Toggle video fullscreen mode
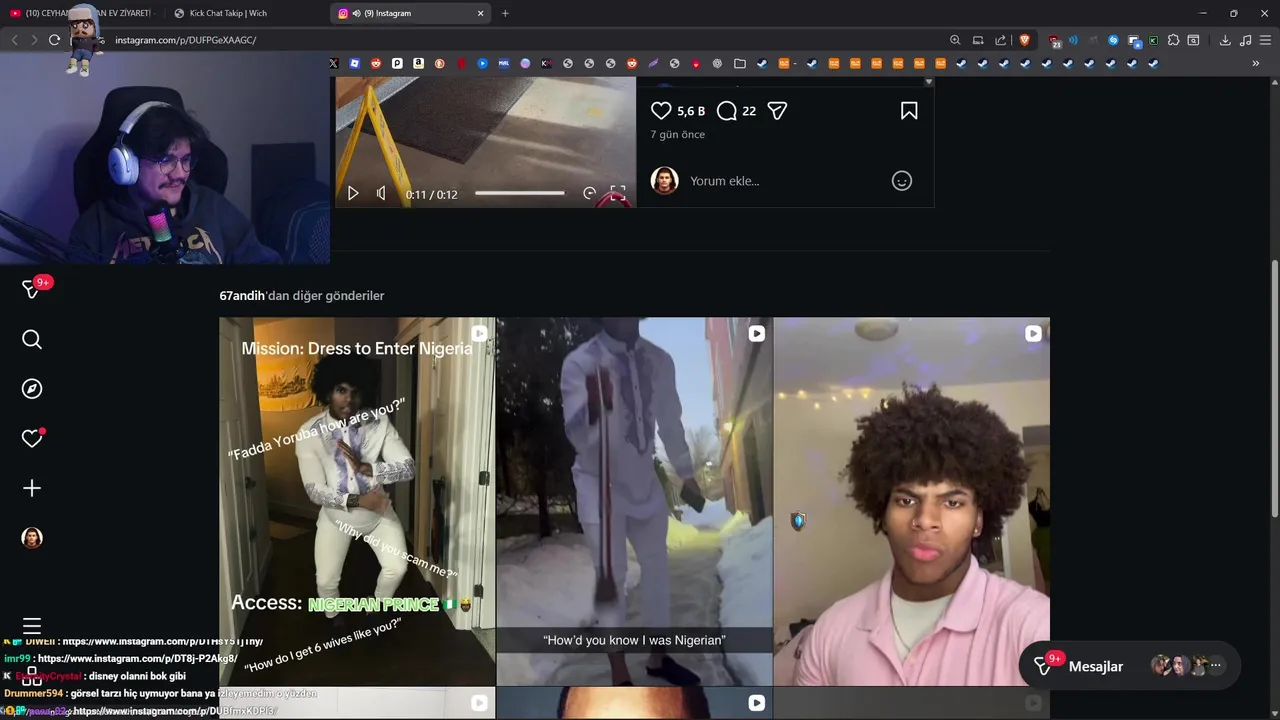Image resolution: width=1280 pixels, height=720 pixels. coord(618,194)
